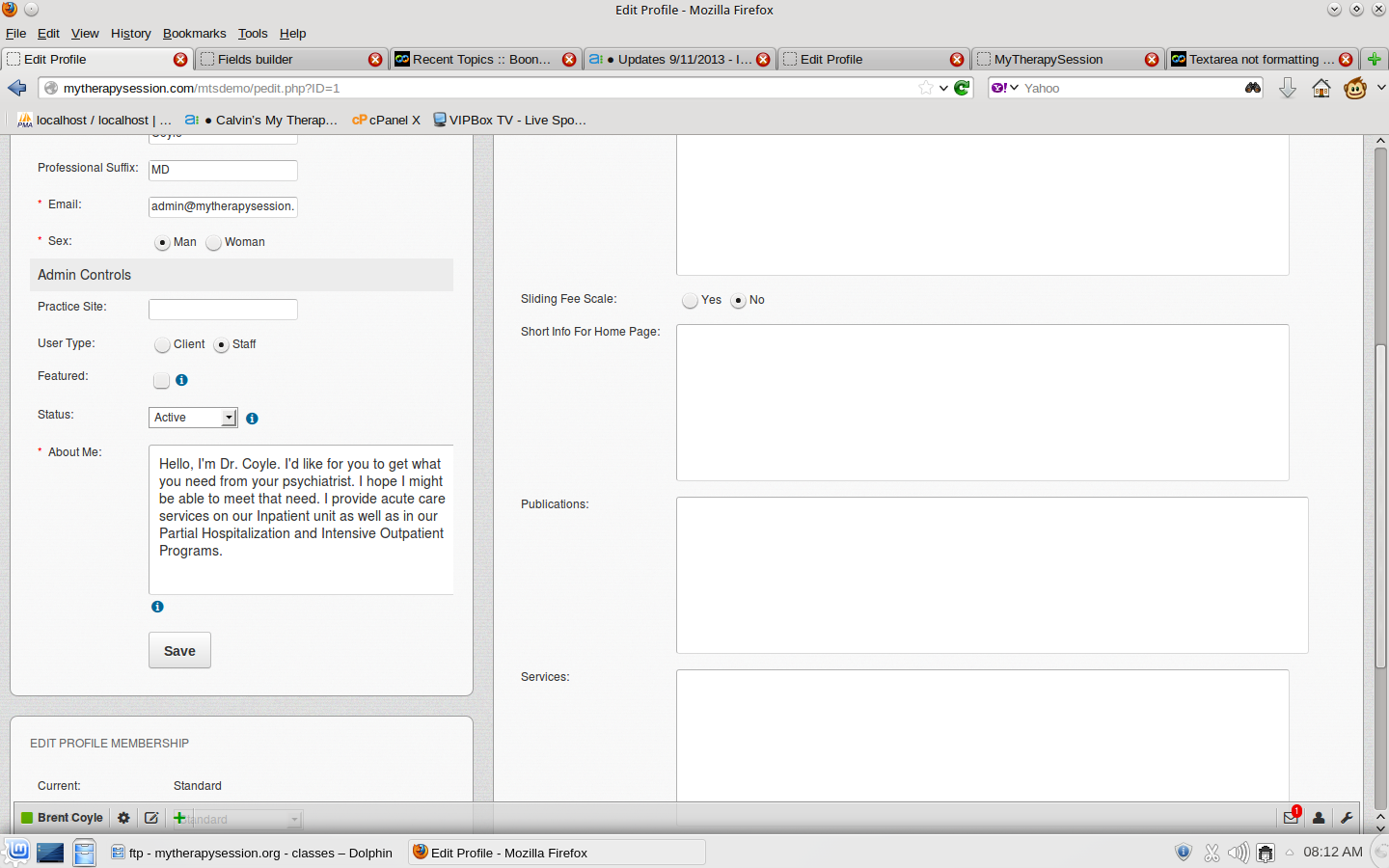Click the downloads arrow icon
The height and width of the screenshot is (868, 1389).
click(1287, 89)
